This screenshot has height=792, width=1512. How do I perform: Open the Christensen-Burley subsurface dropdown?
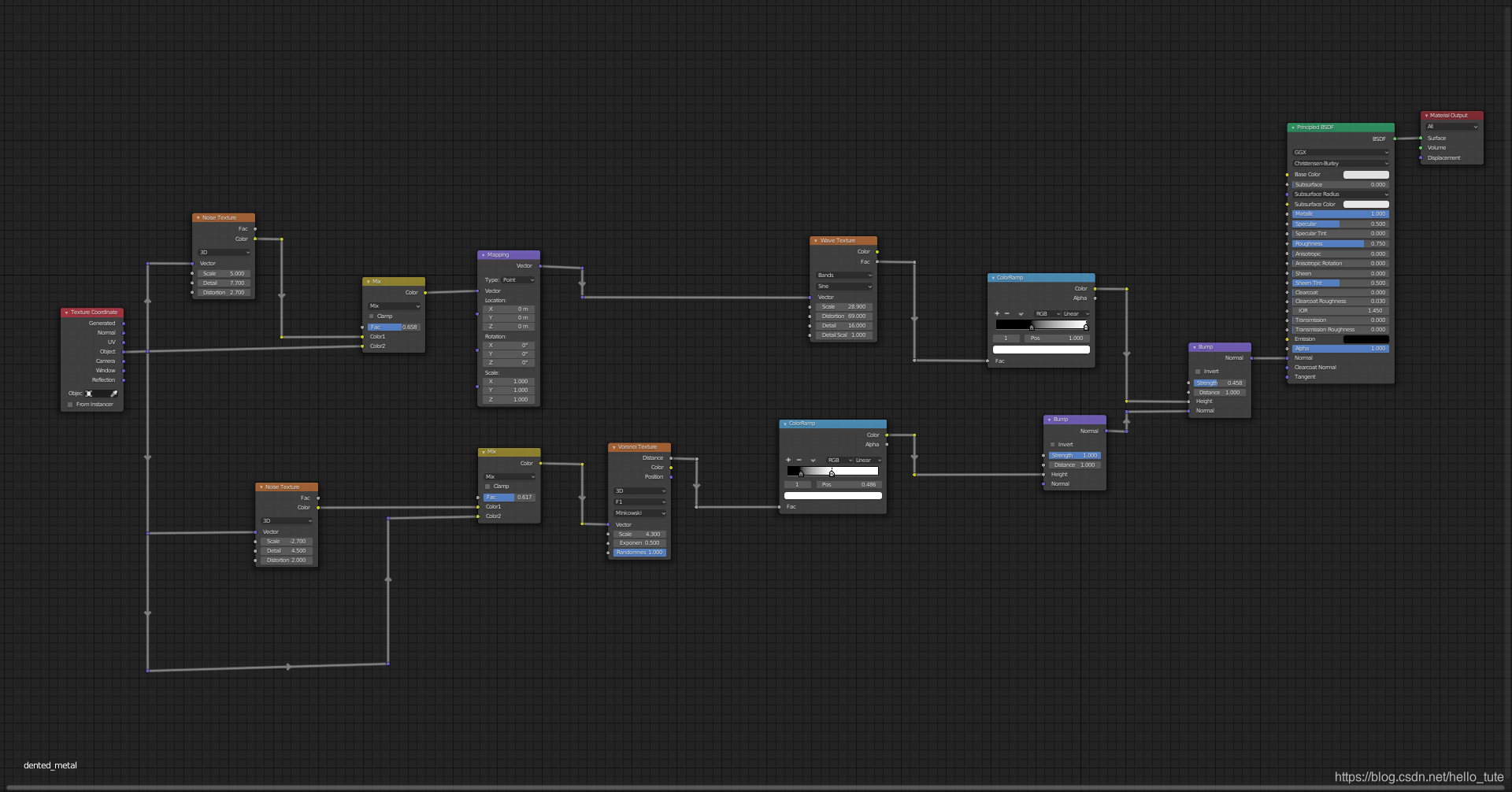click(x=1341, y=164)
